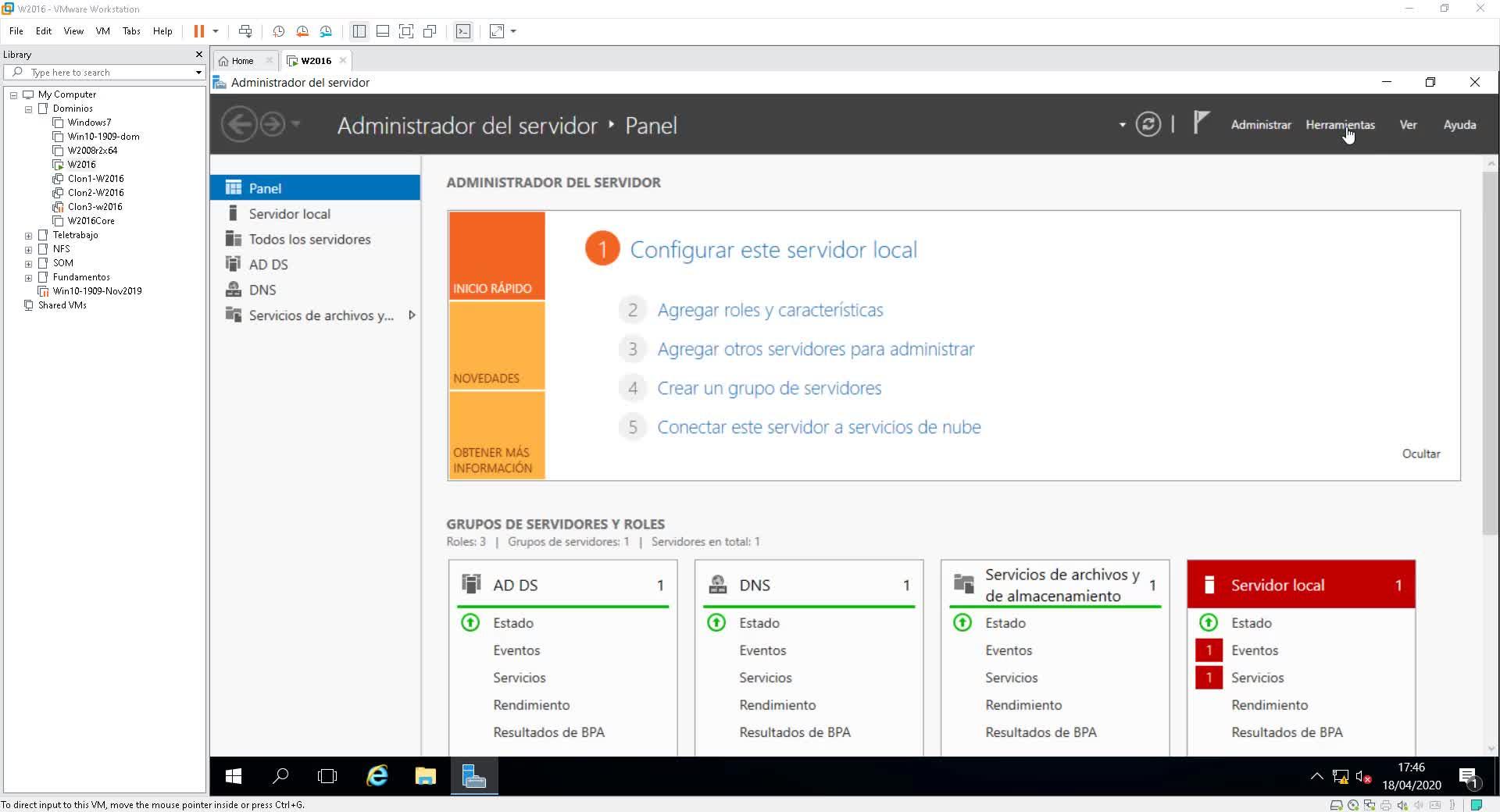Click the Server Manager refresh icon
The image size is (1500, 812).
(x=1148, y=125)
